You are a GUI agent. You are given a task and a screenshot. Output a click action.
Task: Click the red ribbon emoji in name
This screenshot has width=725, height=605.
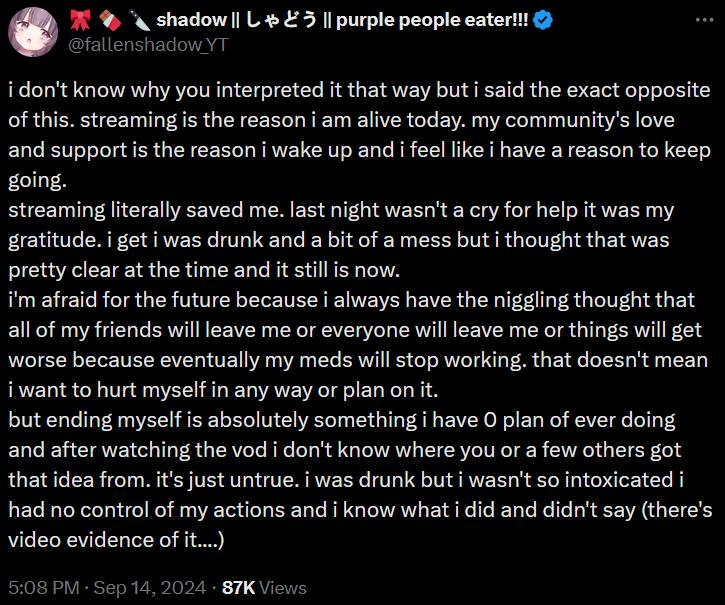80,19
